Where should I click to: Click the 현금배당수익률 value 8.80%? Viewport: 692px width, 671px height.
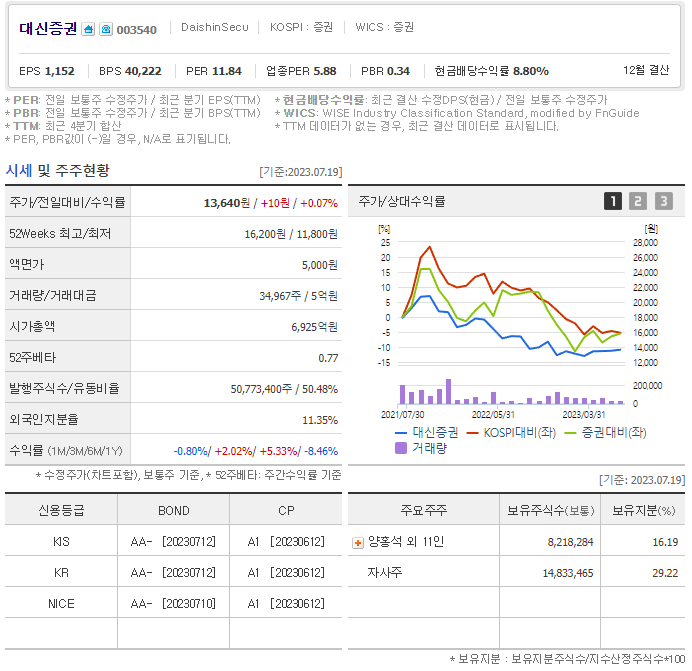pos(531,71)
